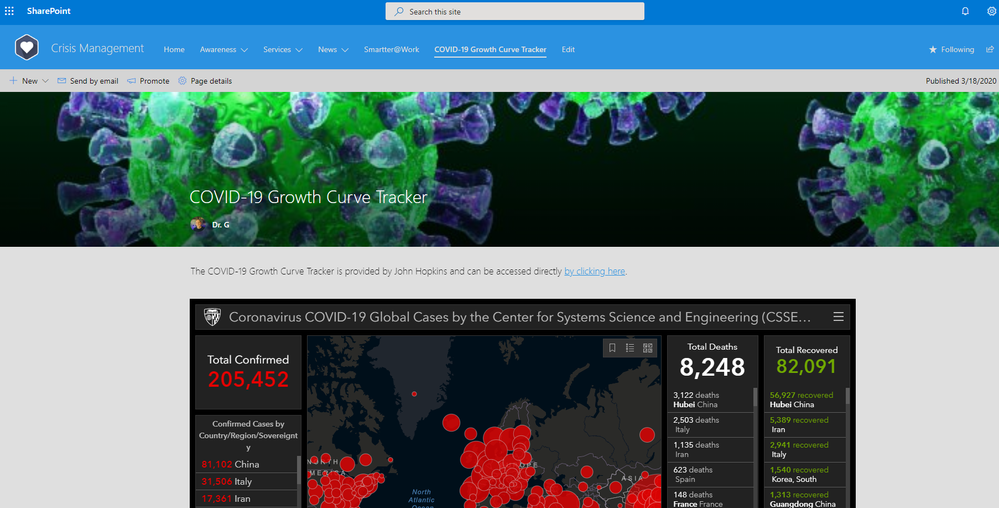Click the COVID-19 Growth Curve Tracker page heading
999x508 pixels.
tap(308, 197)
